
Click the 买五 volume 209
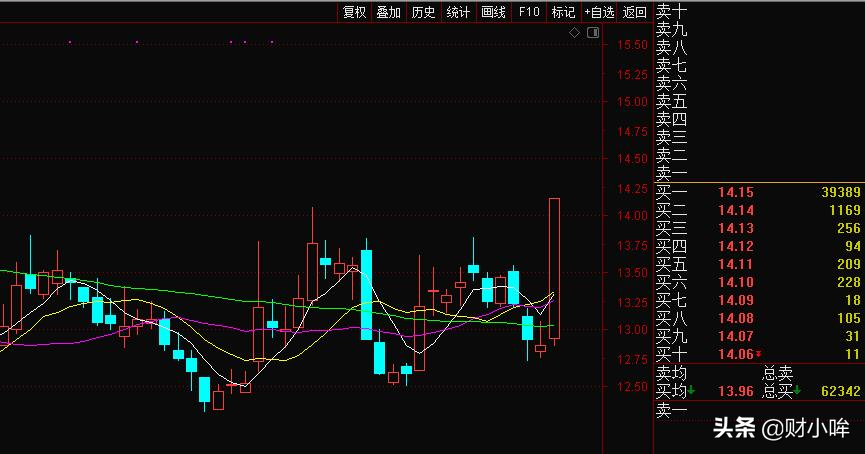tap(849, 264)
